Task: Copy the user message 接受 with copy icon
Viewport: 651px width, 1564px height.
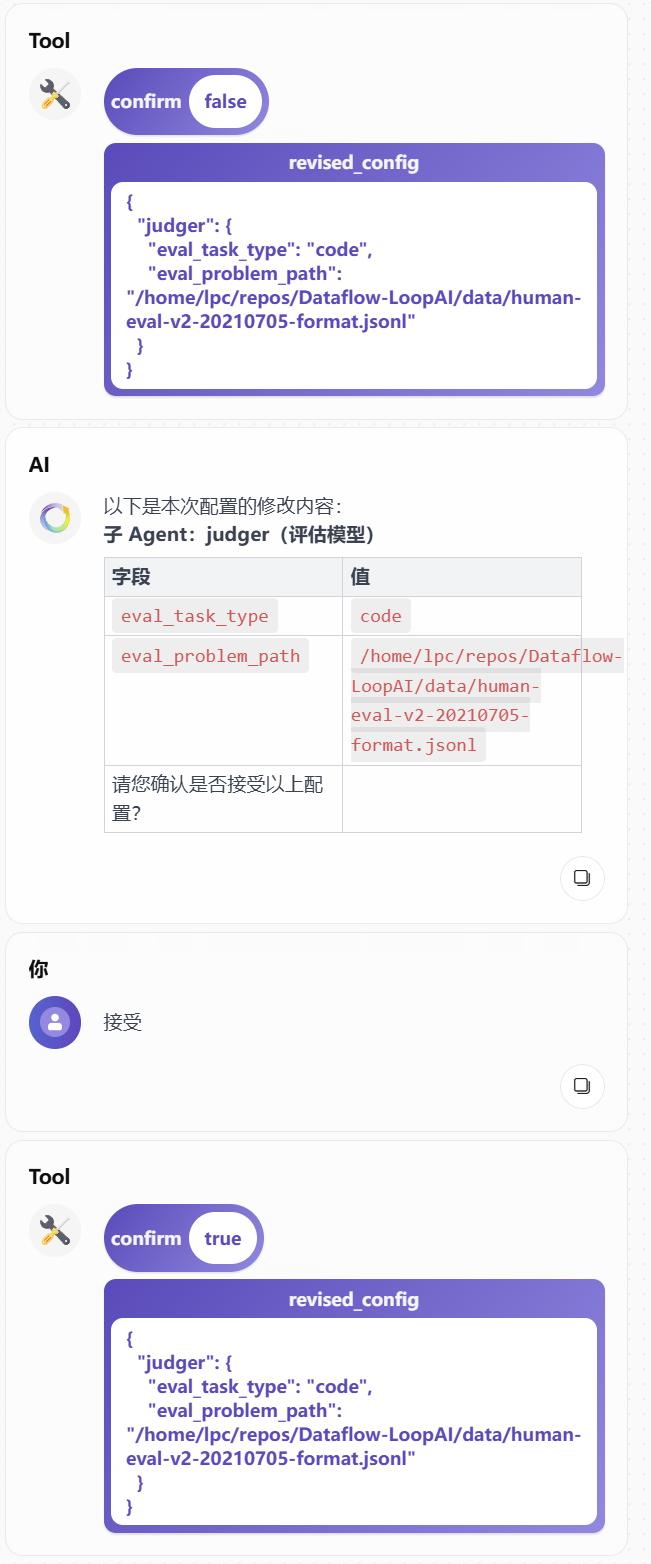Action: (582, 1086)
